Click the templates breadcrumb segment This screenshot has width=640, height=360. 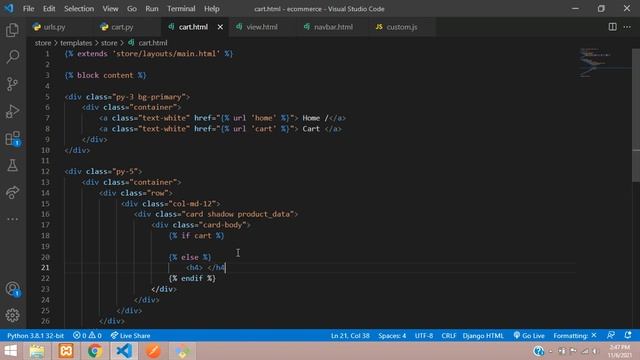(x=76, y=43)
